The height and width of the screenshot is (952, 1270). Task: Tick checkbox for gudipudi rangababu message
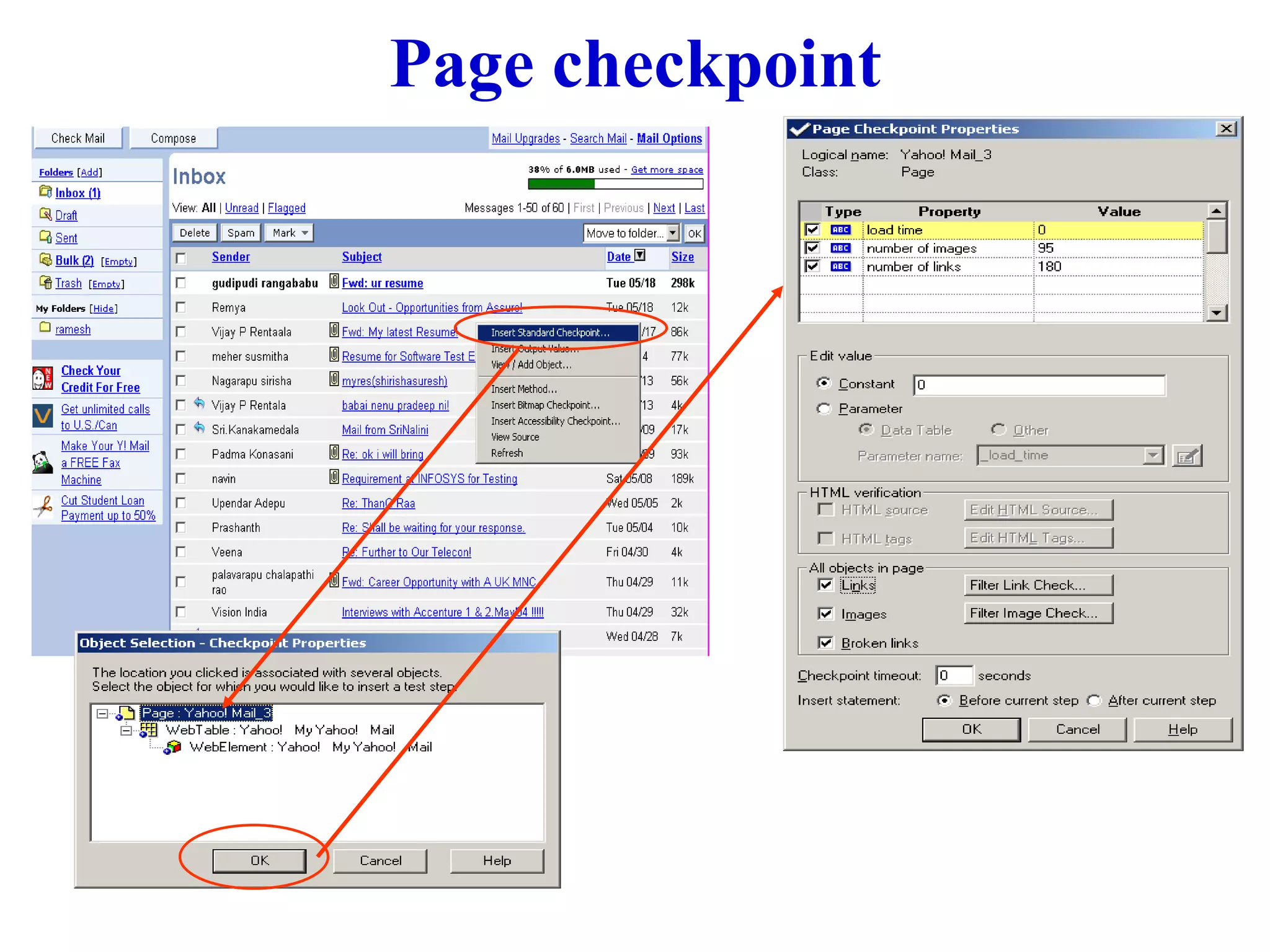click(x=181, y=283)
